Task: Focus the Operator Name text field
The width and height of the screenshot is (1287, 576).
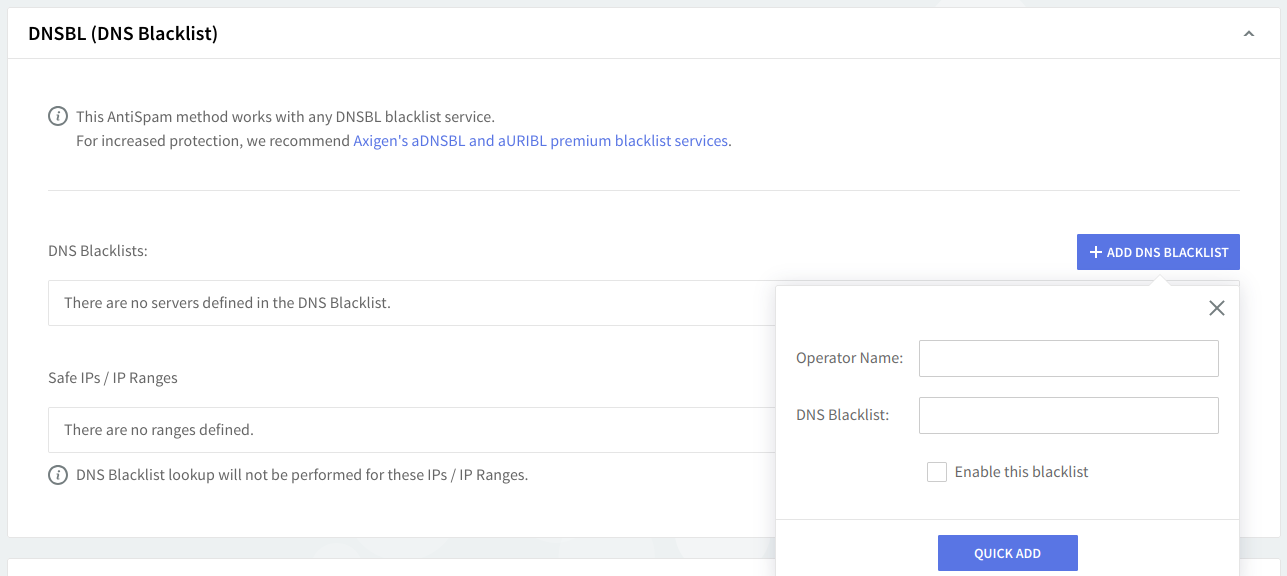Action: point(1068,358)
